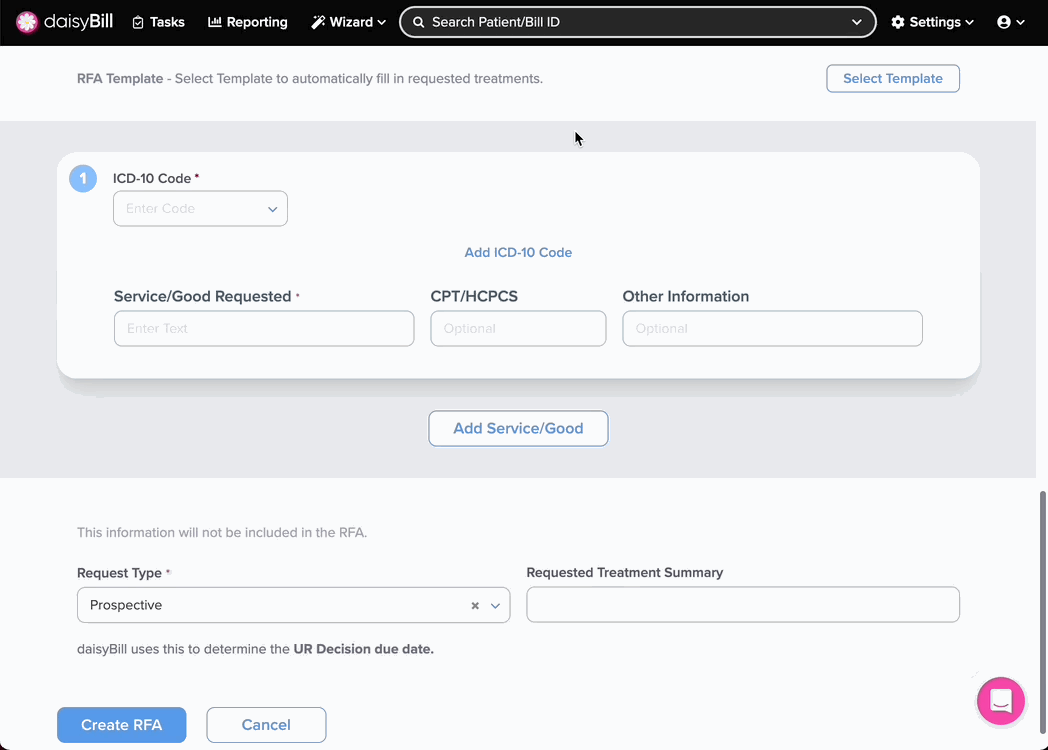Click the daisyBill logo

(x=64, y=22)
